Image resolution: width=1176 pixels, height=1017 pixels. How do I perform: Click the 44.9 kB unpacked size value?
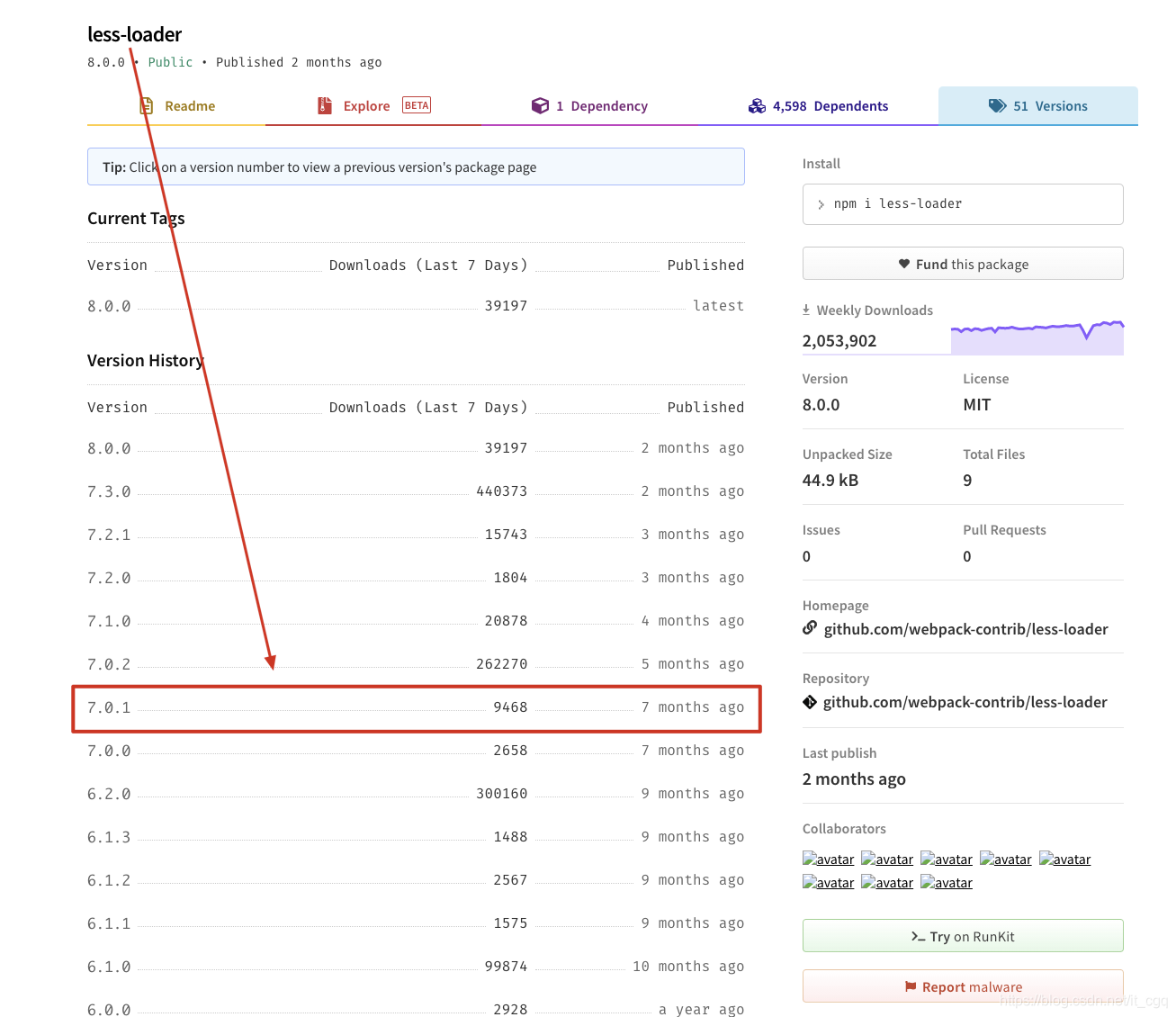coord(830,481)
